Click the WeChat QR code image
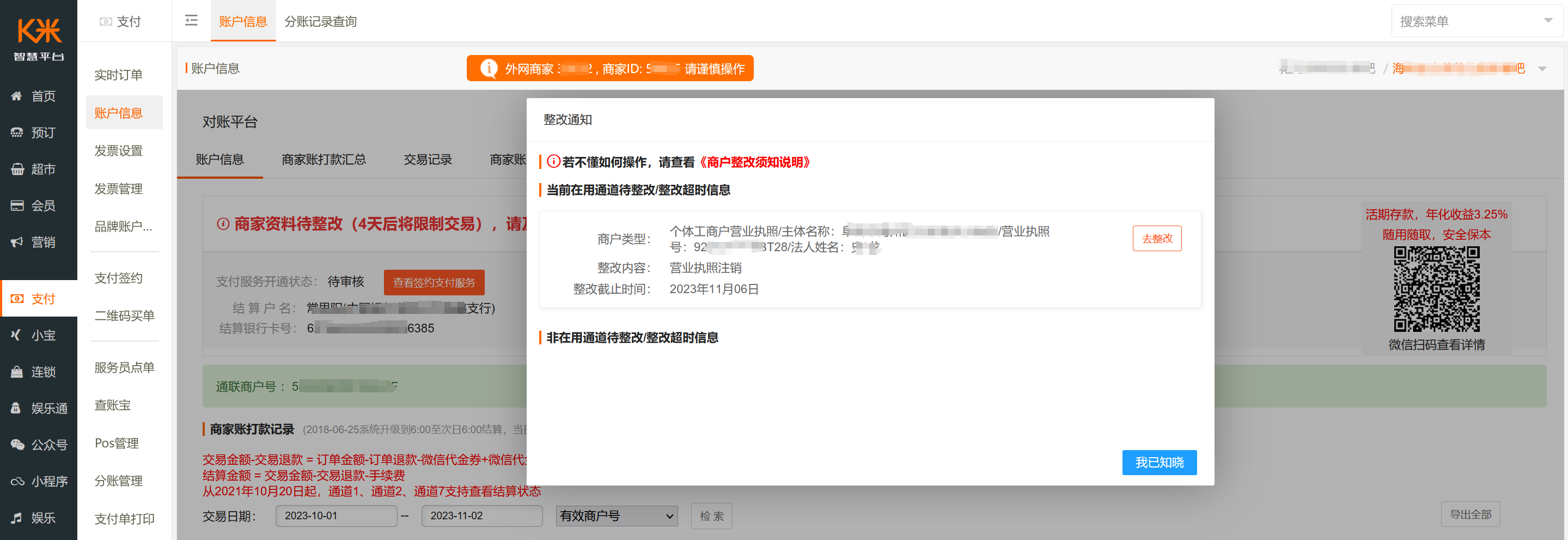The width and height of the screenshot is (1568, 540). coord(1437,289)
